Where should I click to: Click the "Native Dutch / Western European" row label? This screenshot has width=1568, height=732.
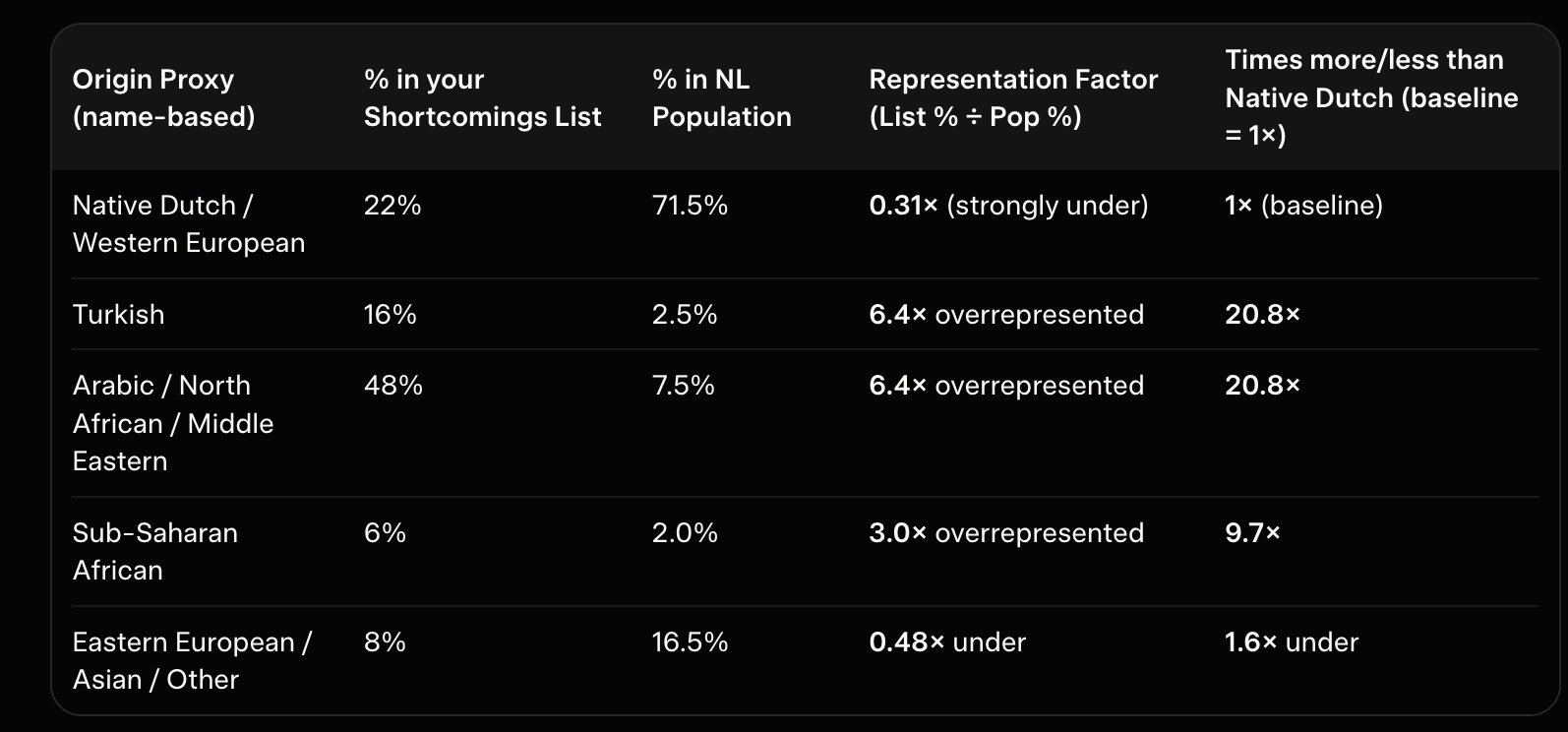[188, 224]
